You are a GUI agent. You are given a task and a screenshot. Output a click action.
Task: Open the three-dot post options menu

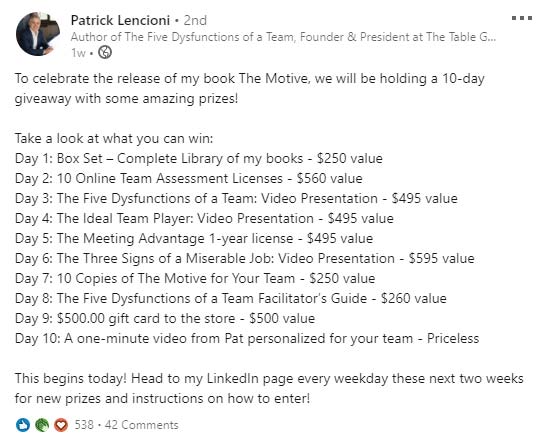coord(522,18)
